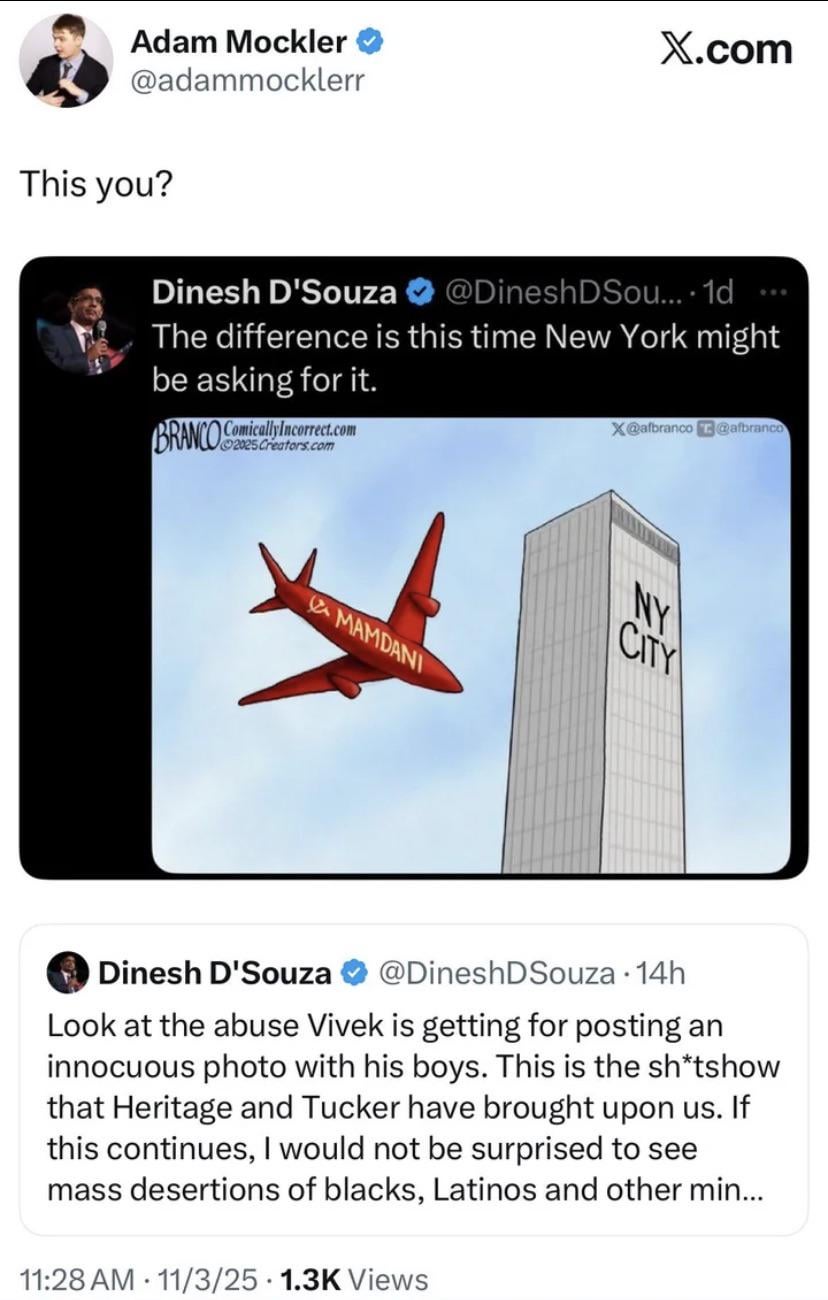Screen dimensions: 828x1300
Task: Open the X.com logo link
Action: click(726, 48)
